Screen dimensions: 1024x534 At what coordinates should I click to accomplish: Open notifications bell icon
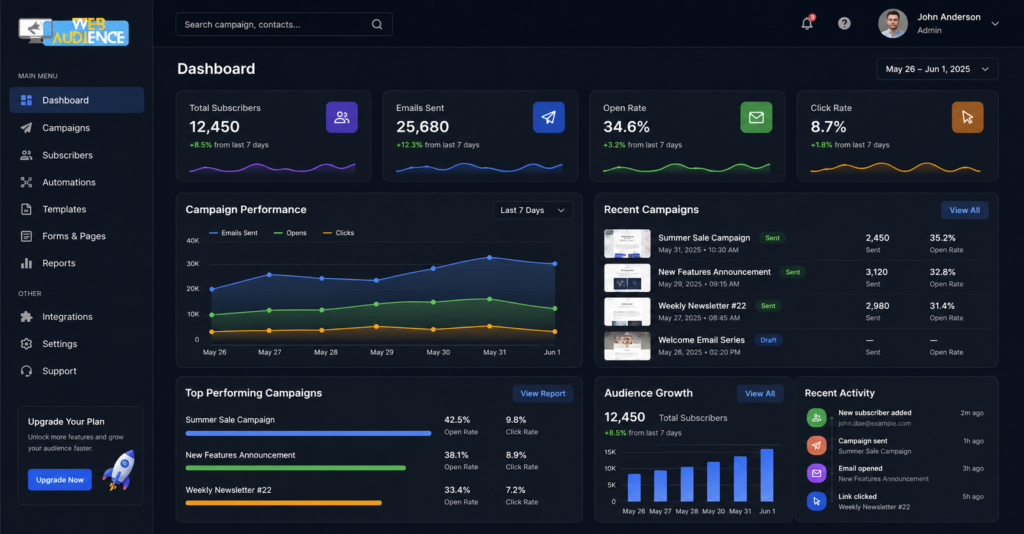point(807,24)
